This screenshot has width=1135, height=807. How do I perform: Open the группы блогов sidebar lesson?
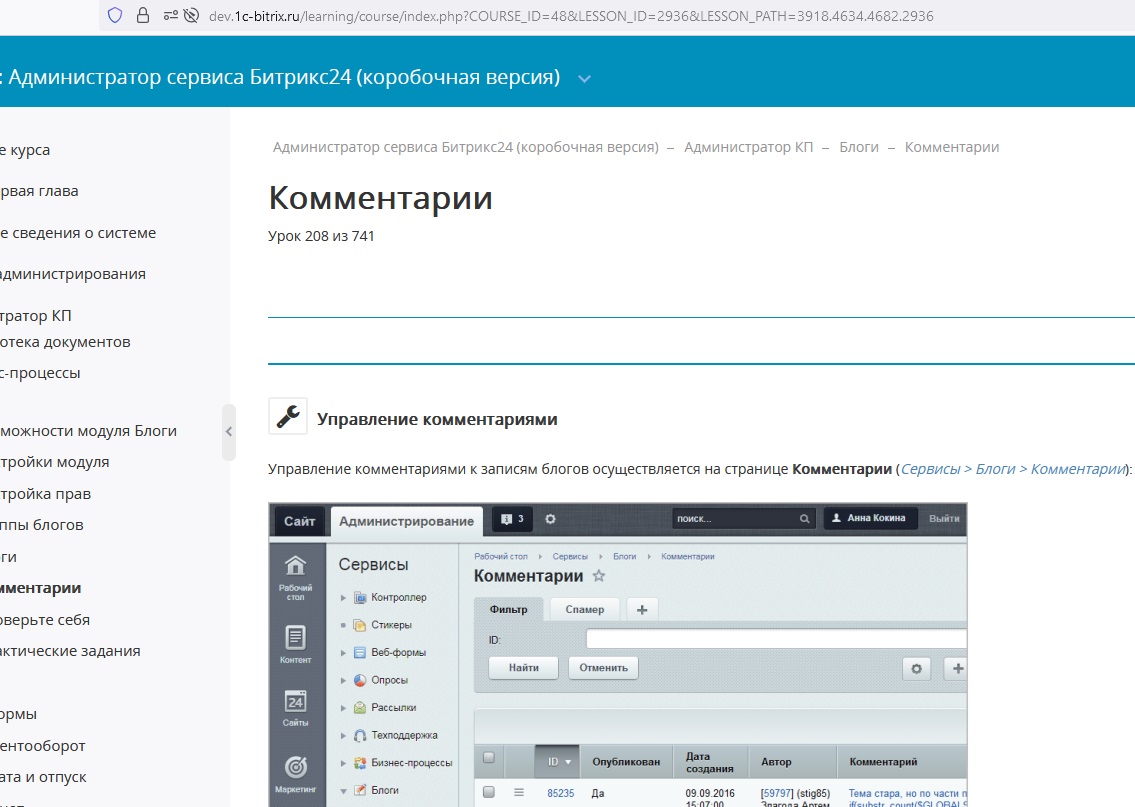[x=42, y=525]
